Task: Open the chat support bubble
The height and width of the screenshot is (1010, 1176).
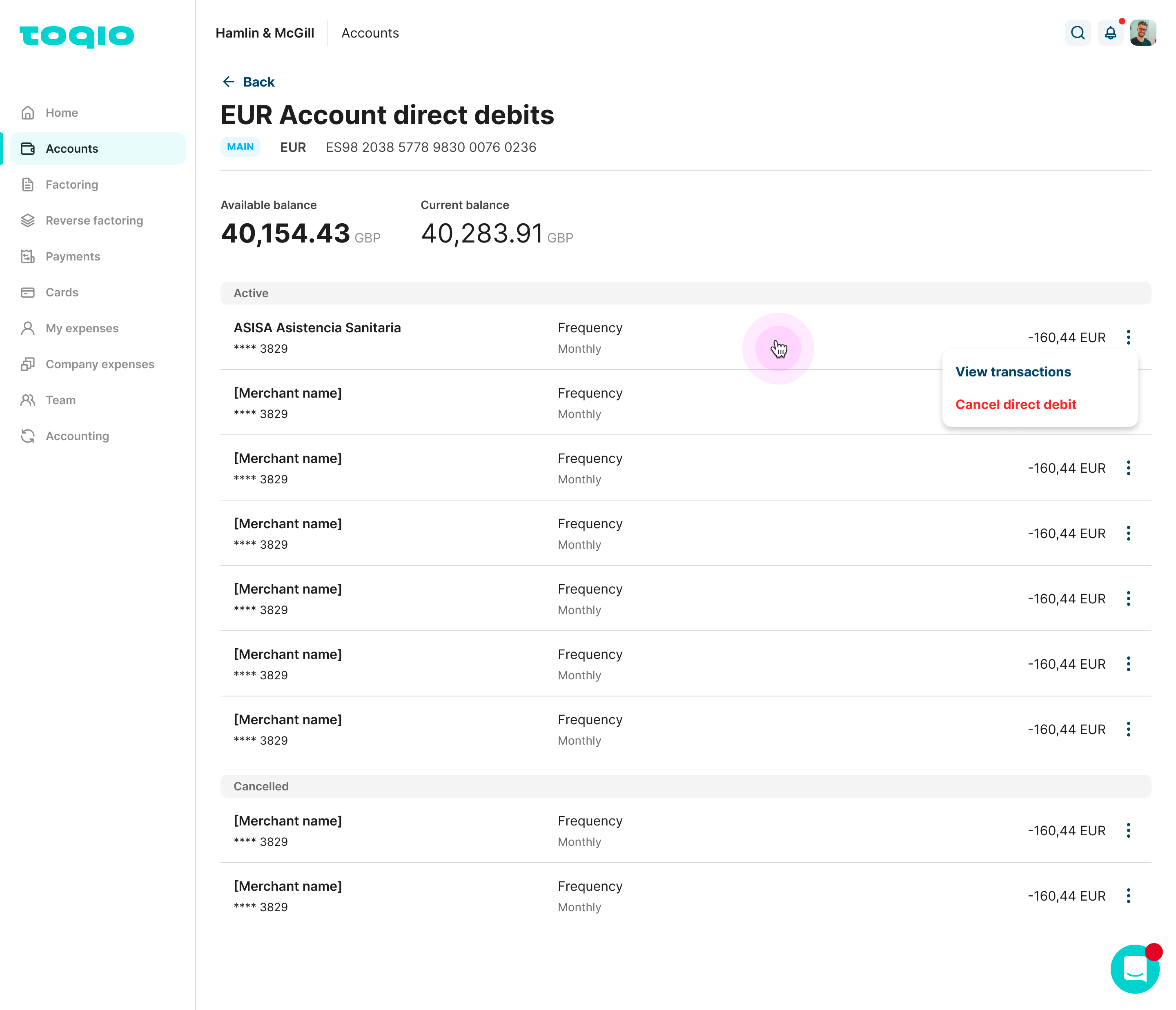Action: click(1135, 969)
